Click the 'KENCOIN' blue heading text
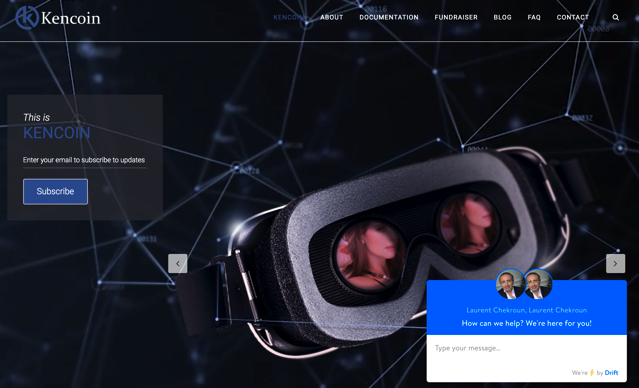The width and height of the screenshot is (639, 388). 57,133
